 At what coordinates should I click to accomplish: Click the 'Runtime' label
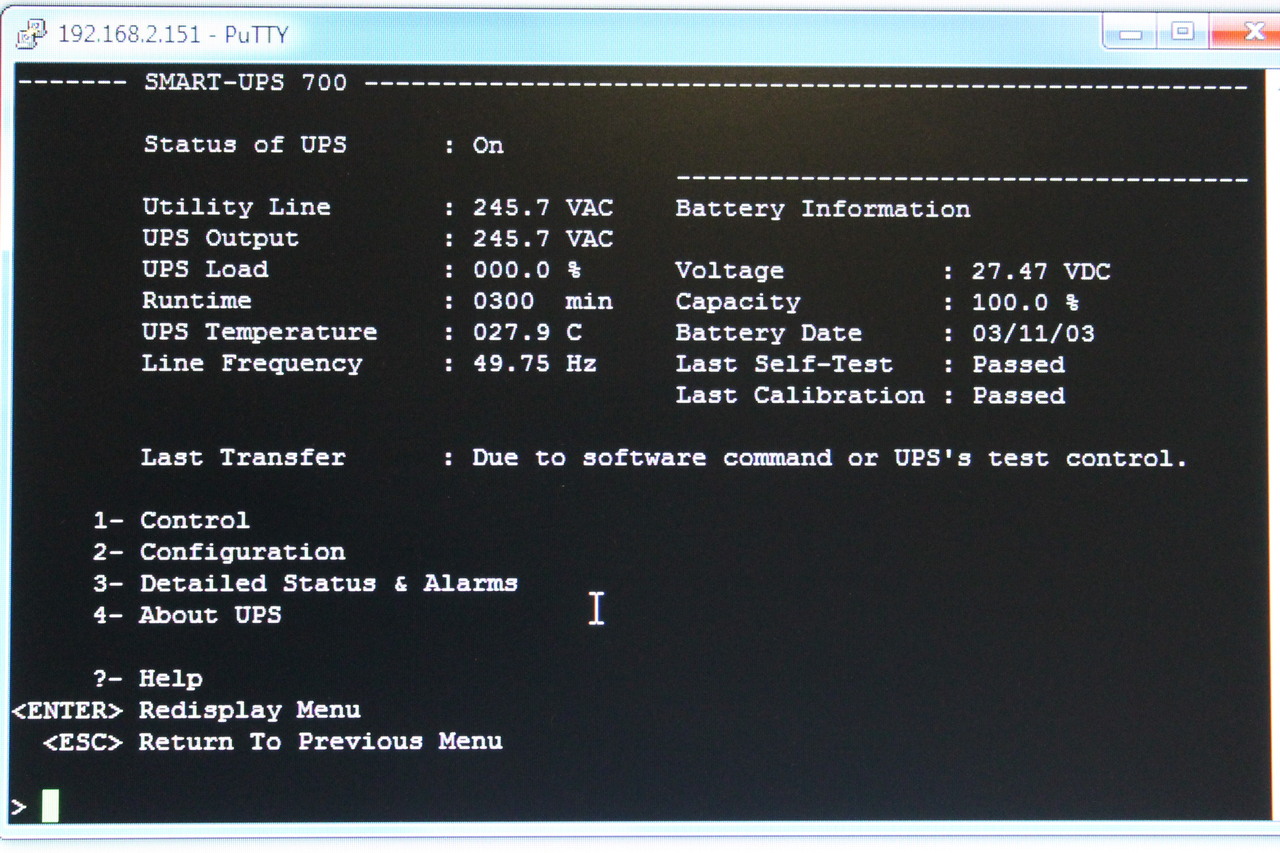click(197, 300)
